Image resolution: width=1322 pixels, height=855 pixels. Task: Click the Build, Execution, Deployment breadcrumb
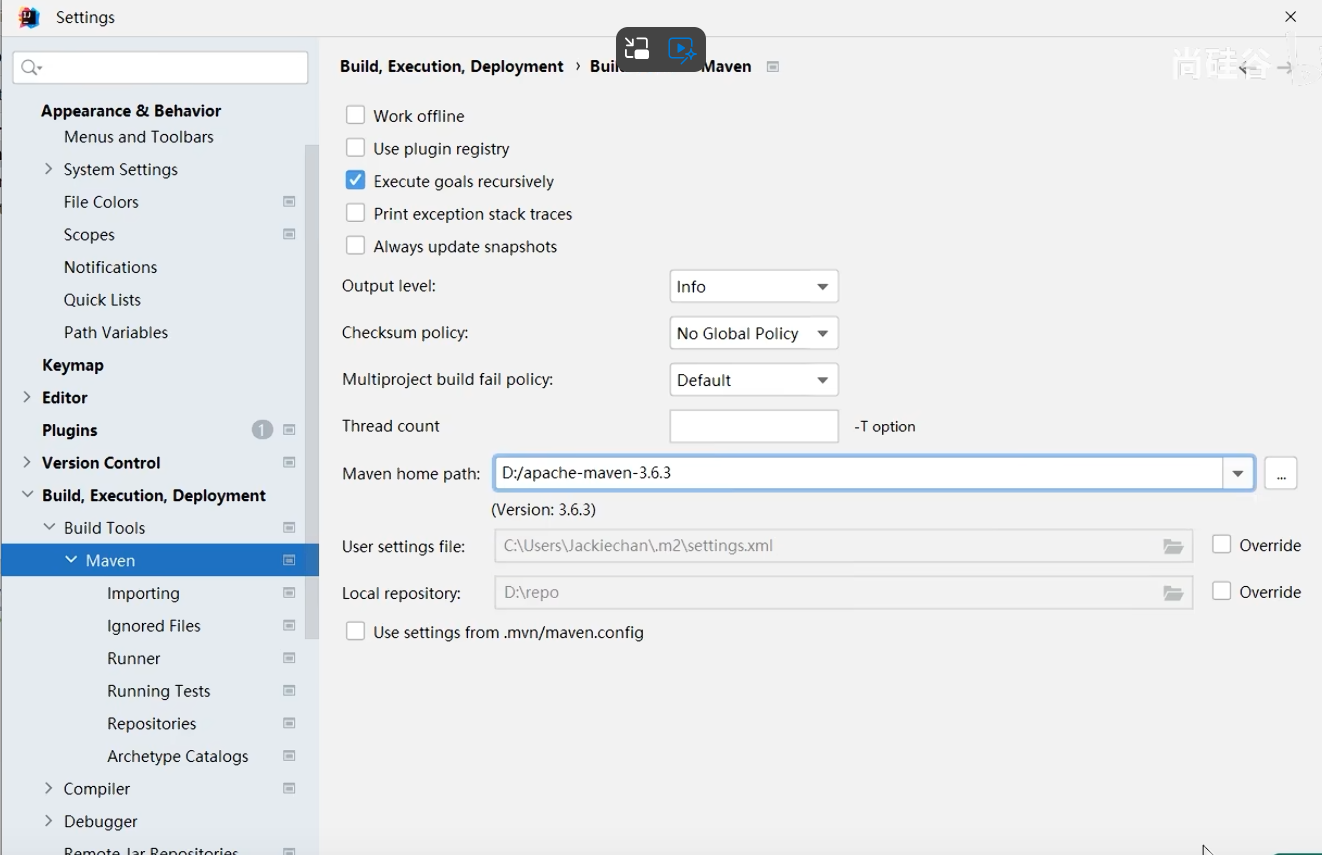pos(452,67)
